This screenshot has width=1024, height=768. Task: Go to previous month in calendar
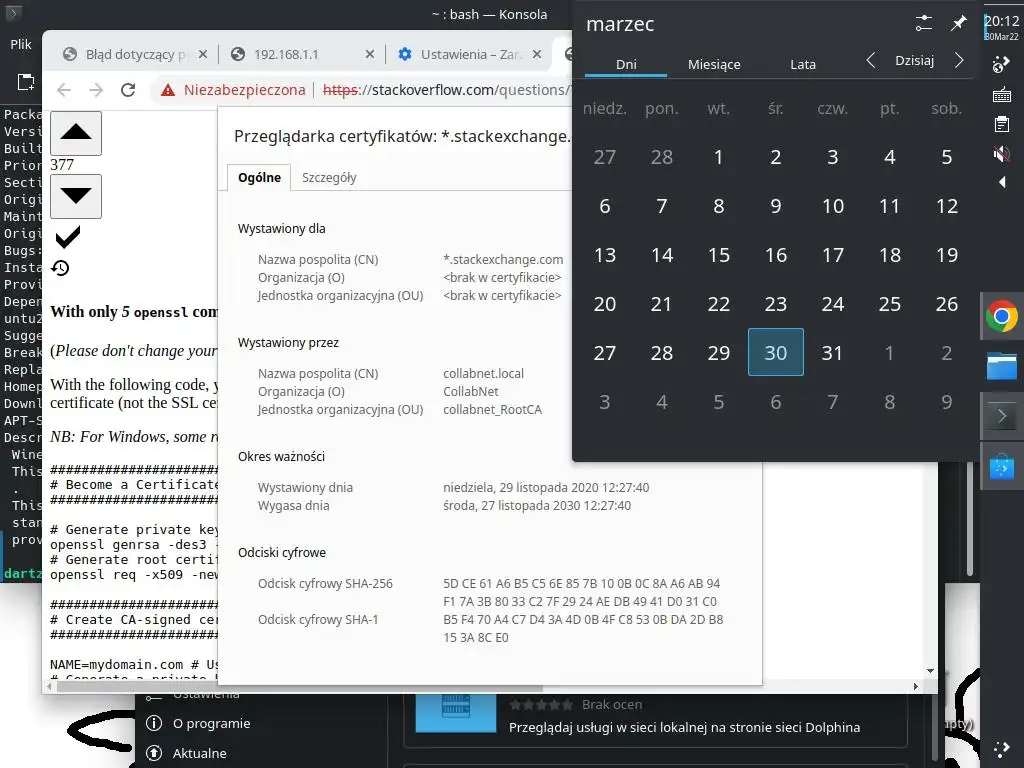tap(871, 61)
